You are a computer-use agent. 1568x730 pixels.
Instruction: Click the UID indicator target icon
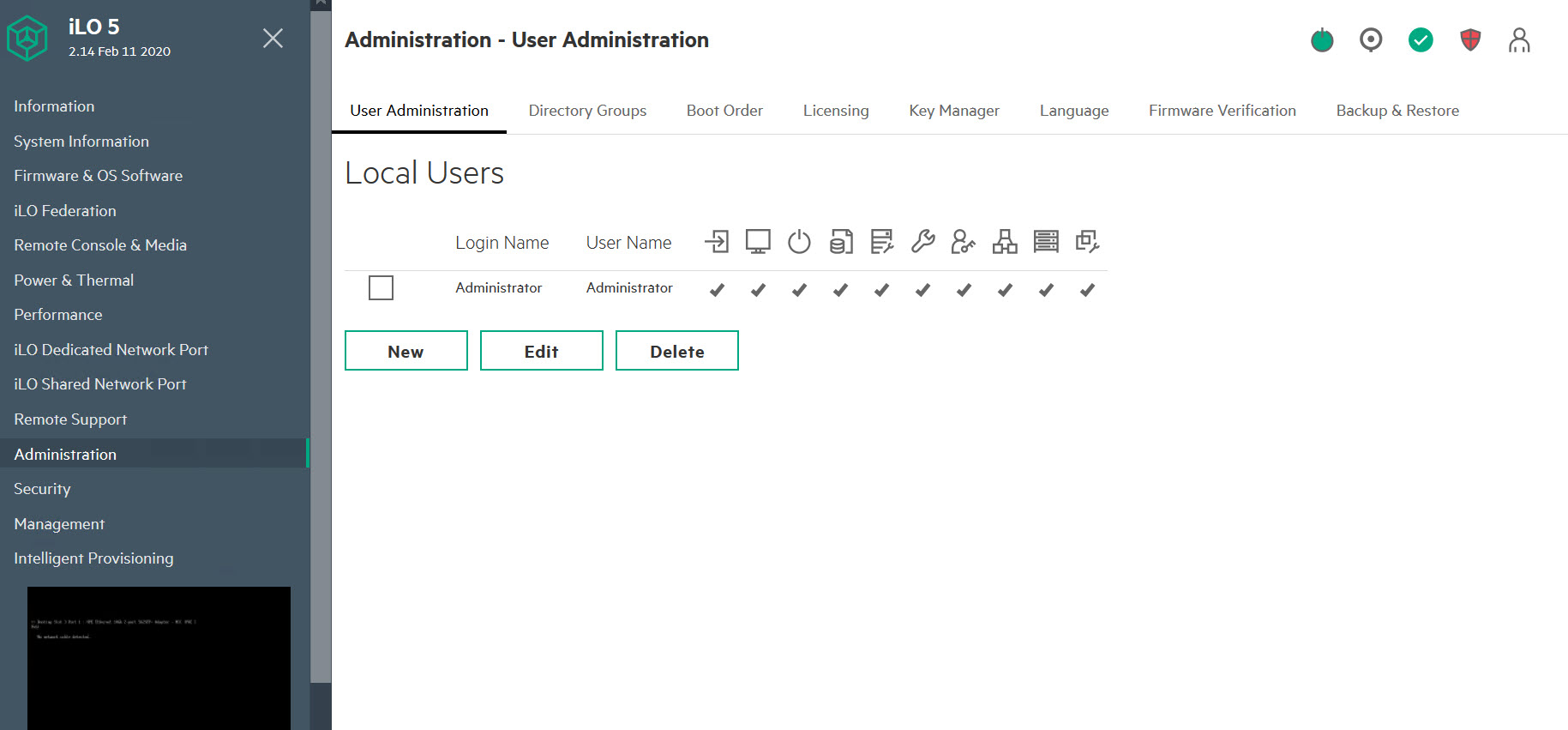click(x=1371, y=40)
